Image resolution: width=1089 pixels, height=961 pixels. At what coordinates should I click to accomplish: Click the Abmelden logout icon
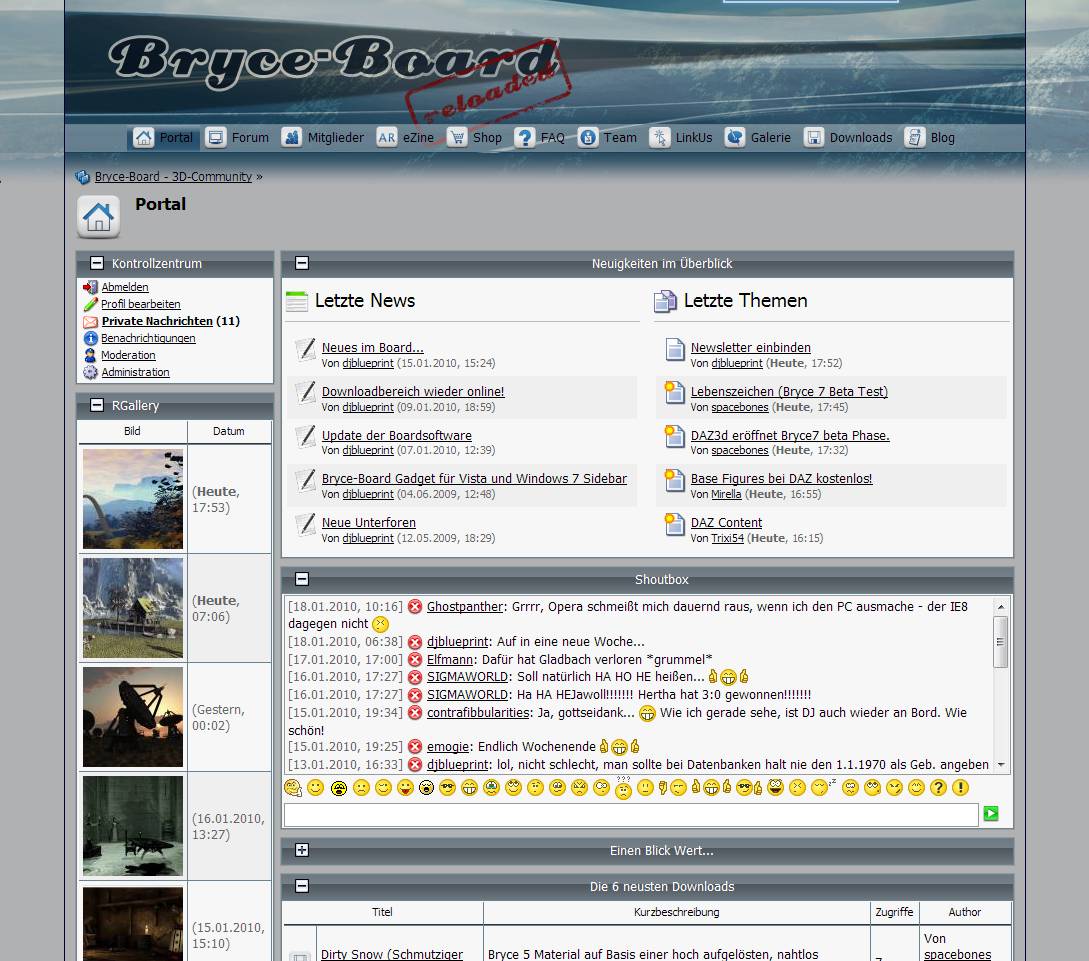pos(90,287)
